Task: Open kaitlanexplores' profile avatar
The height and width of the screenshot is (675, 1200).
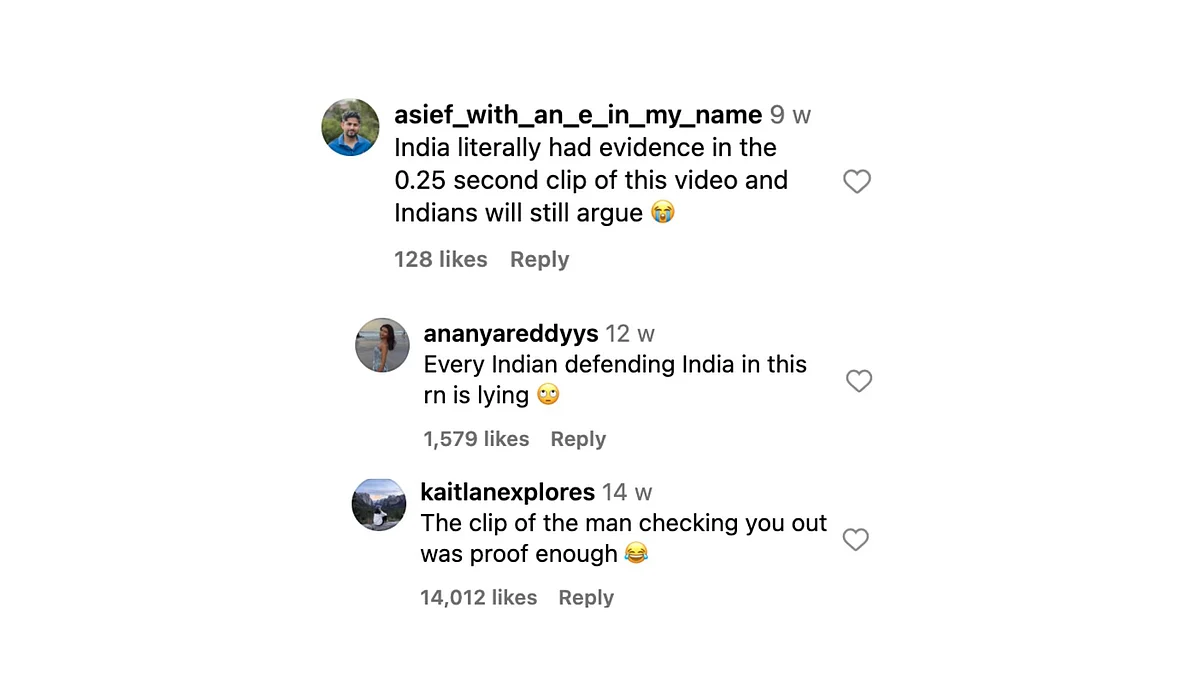Action: [x=379, y=504]
